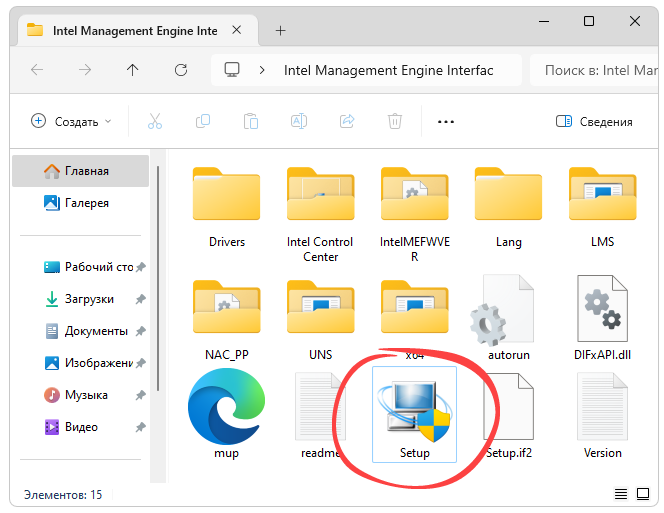
Task: Open the IntelMEFWVER folder
Action: 415,214
